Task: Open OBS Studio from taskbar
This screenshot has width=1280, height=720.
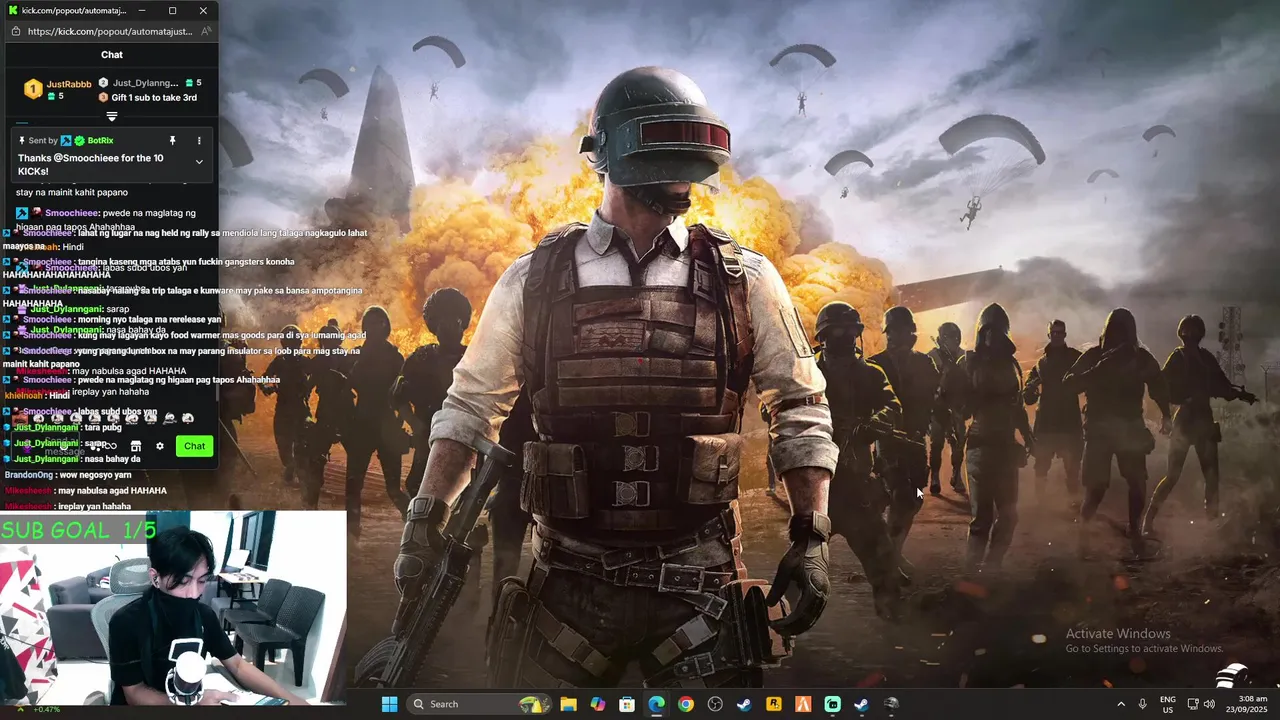Action: pos(715,704)
